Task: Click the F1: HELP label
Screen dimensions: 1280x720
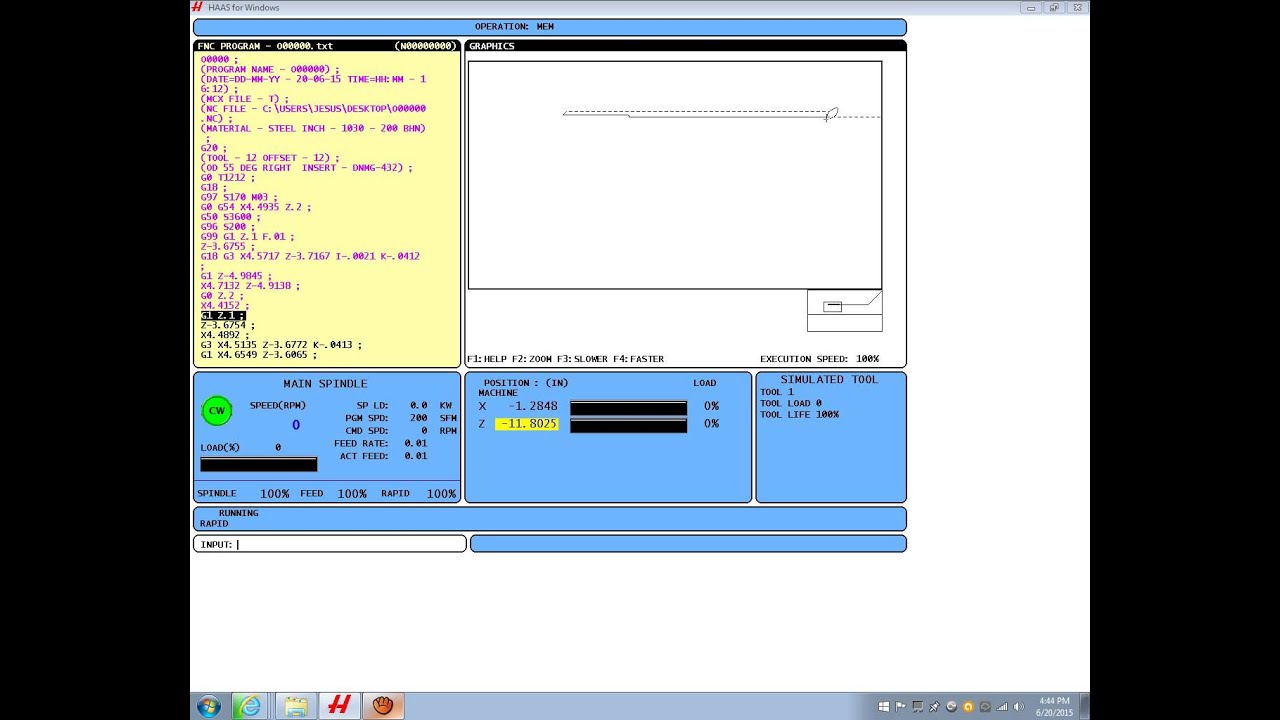Action: coord(487,359)
